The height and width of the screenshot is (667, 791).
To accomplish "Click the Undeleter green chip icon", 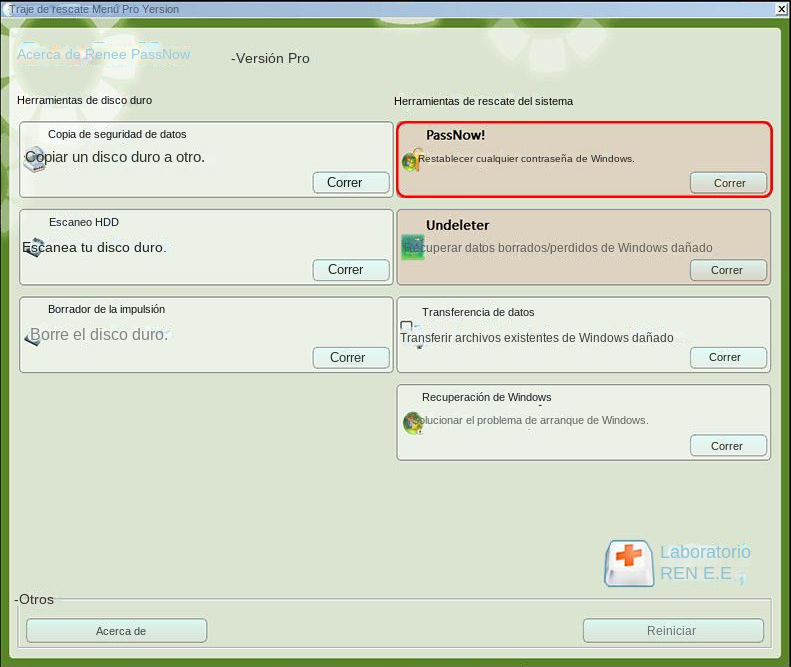I will [413, 247].
